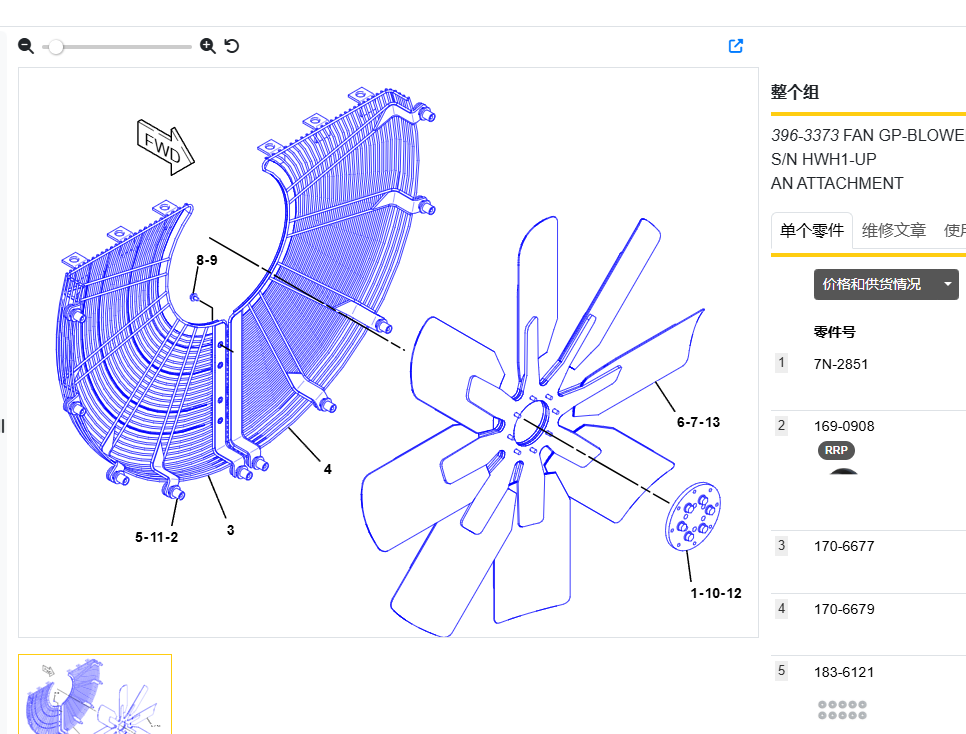Click callout label 5-11-2 on the diagram
Screen dimensions: 966x734
click(x=157, y=537)
